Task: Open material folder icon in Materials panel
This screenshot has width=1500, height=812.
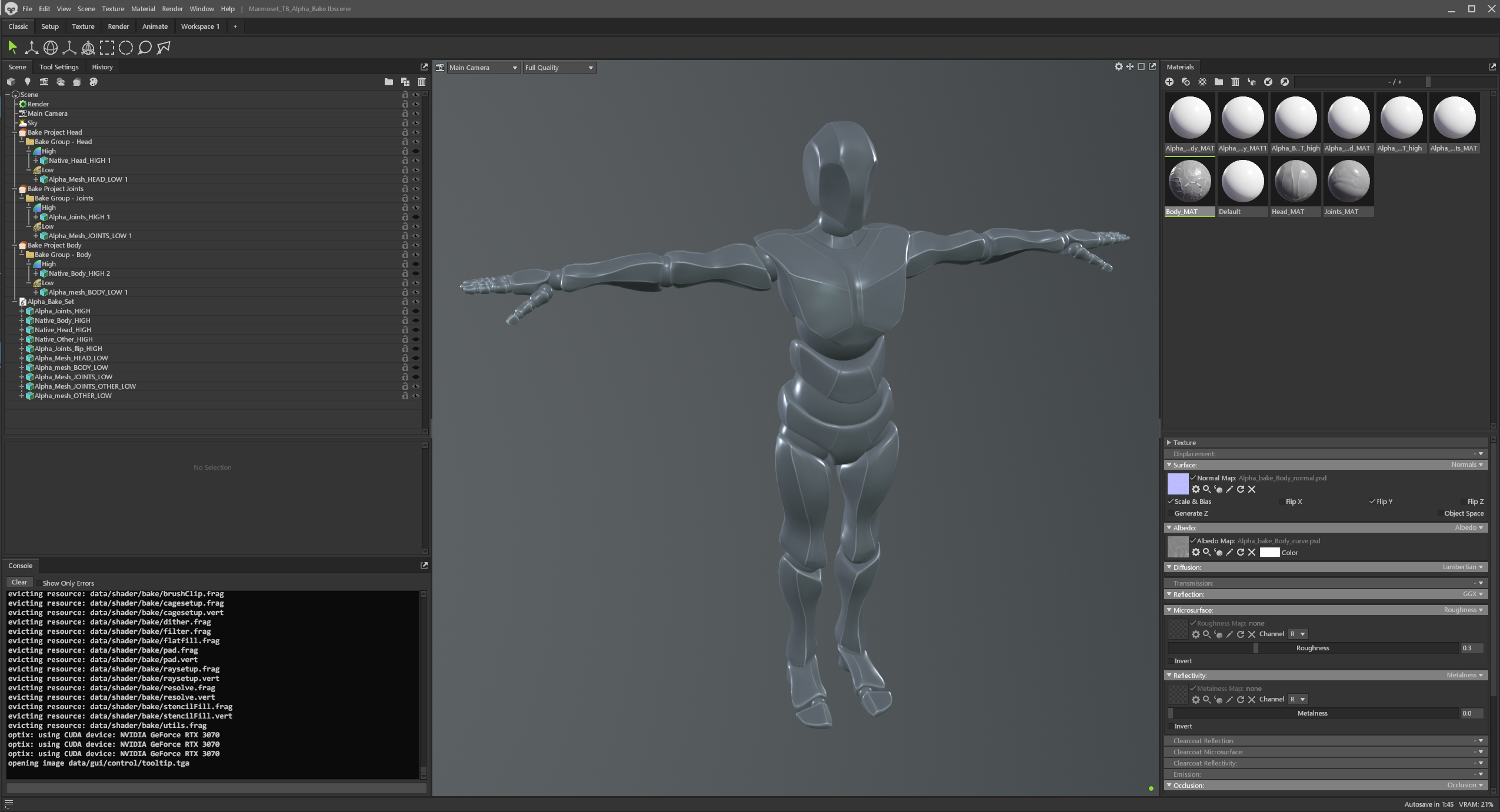Action: pyautogui.click(x=1219, y=82)
